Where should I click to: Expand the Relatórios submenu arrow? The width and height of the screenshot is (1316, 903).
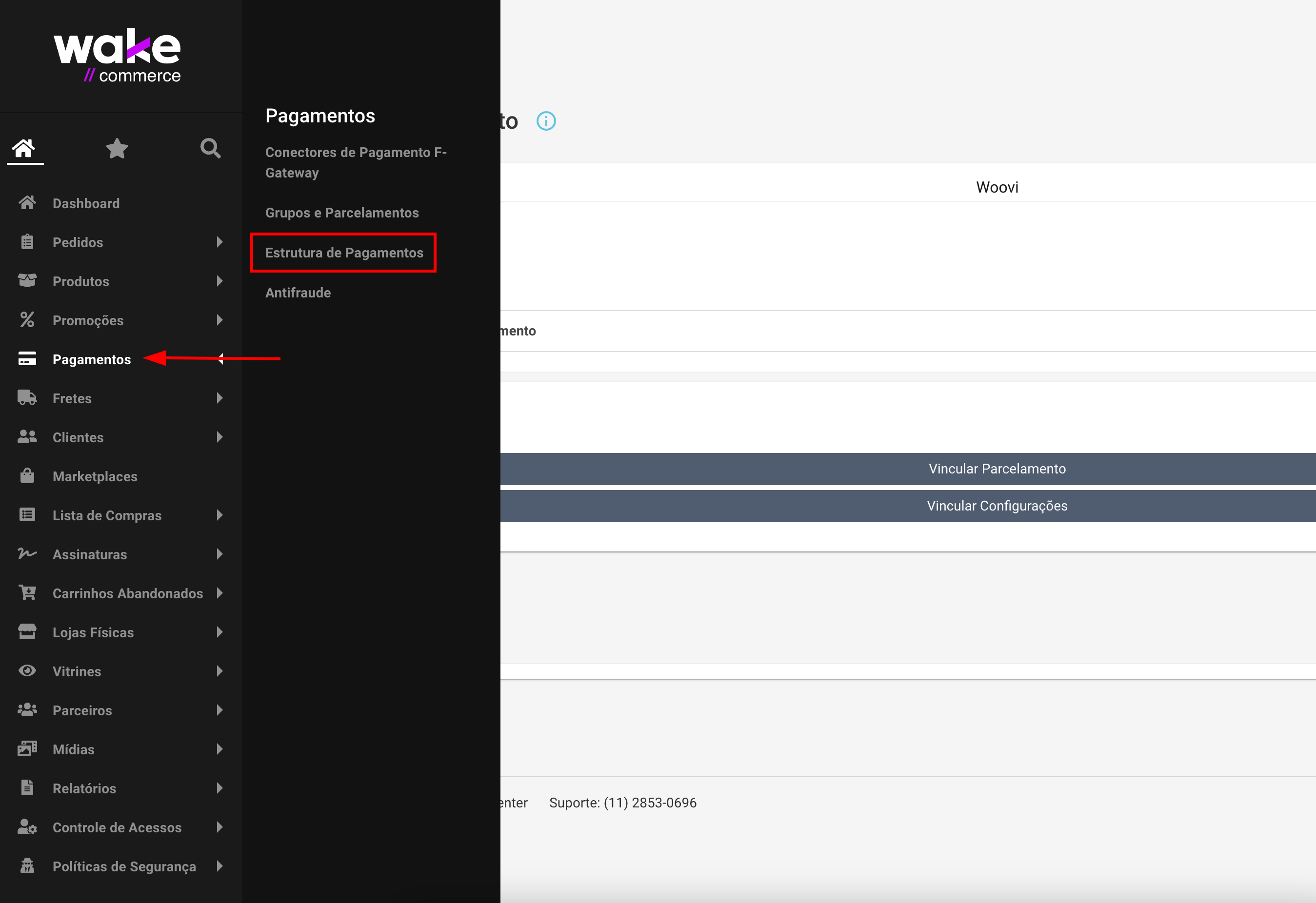pos(219,788)
